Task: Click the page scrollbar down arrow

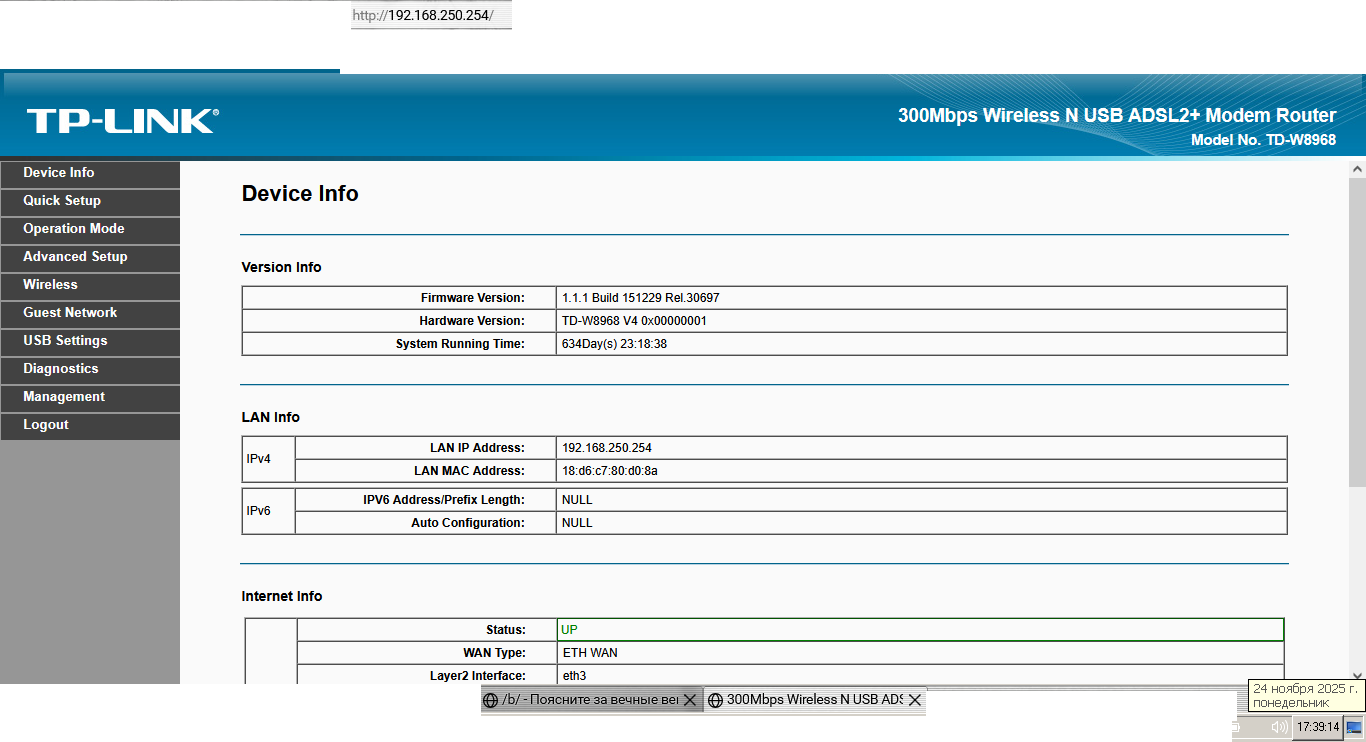Action: (1357, 676)
